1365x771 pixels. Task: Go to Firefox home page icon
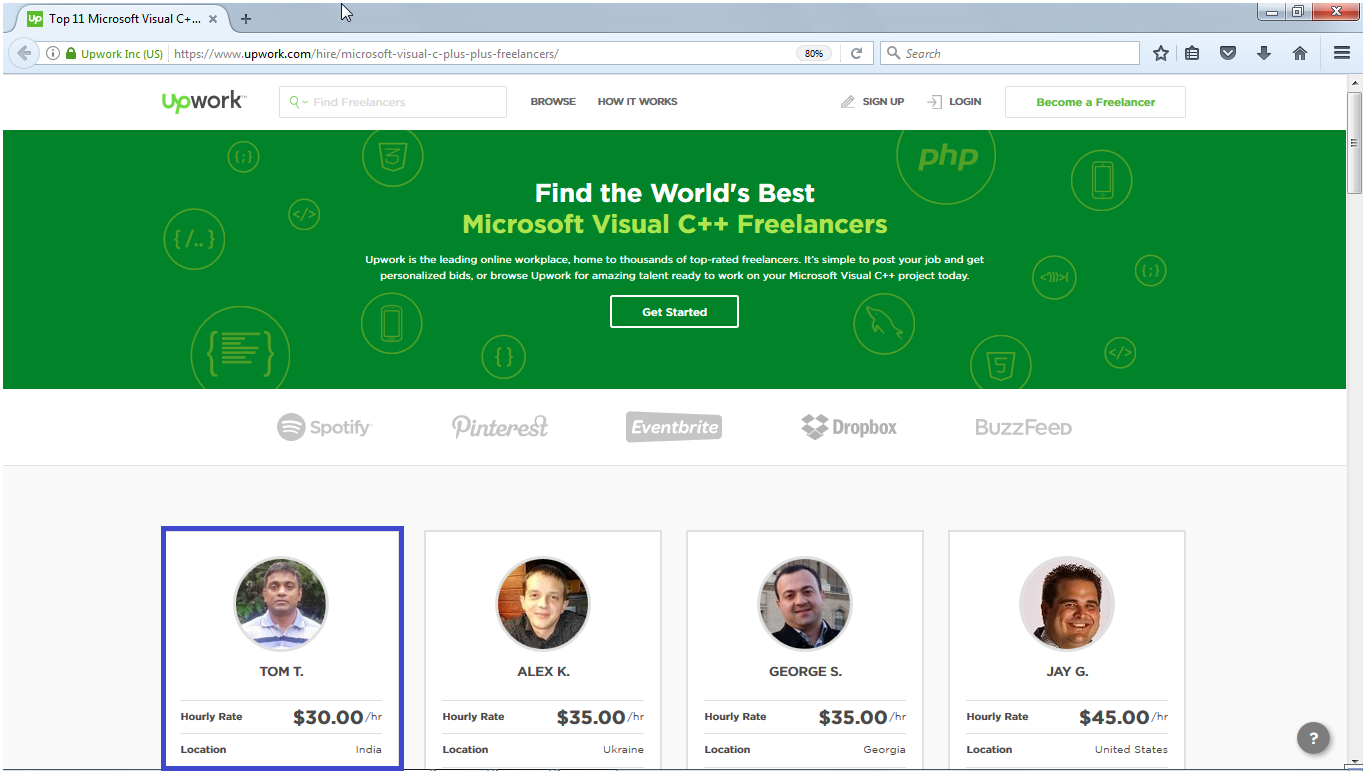pyautogui.click(x=1300, y=54)
